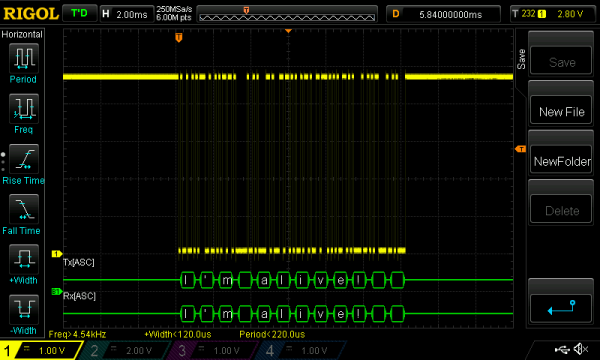Click the back return arrow icon
Viewport: 600px width, 360px height.
click(x=561, y=307)
